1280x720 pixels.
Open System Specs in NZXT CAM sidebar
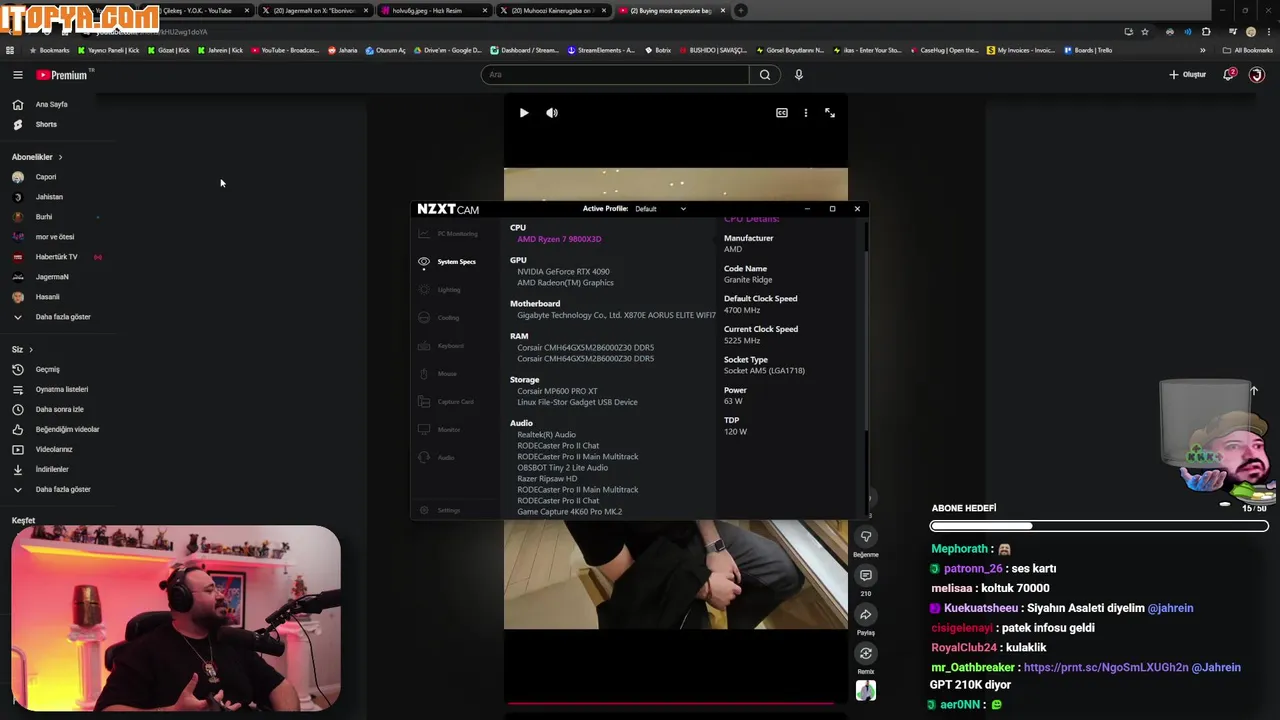[x=448, y=262]
